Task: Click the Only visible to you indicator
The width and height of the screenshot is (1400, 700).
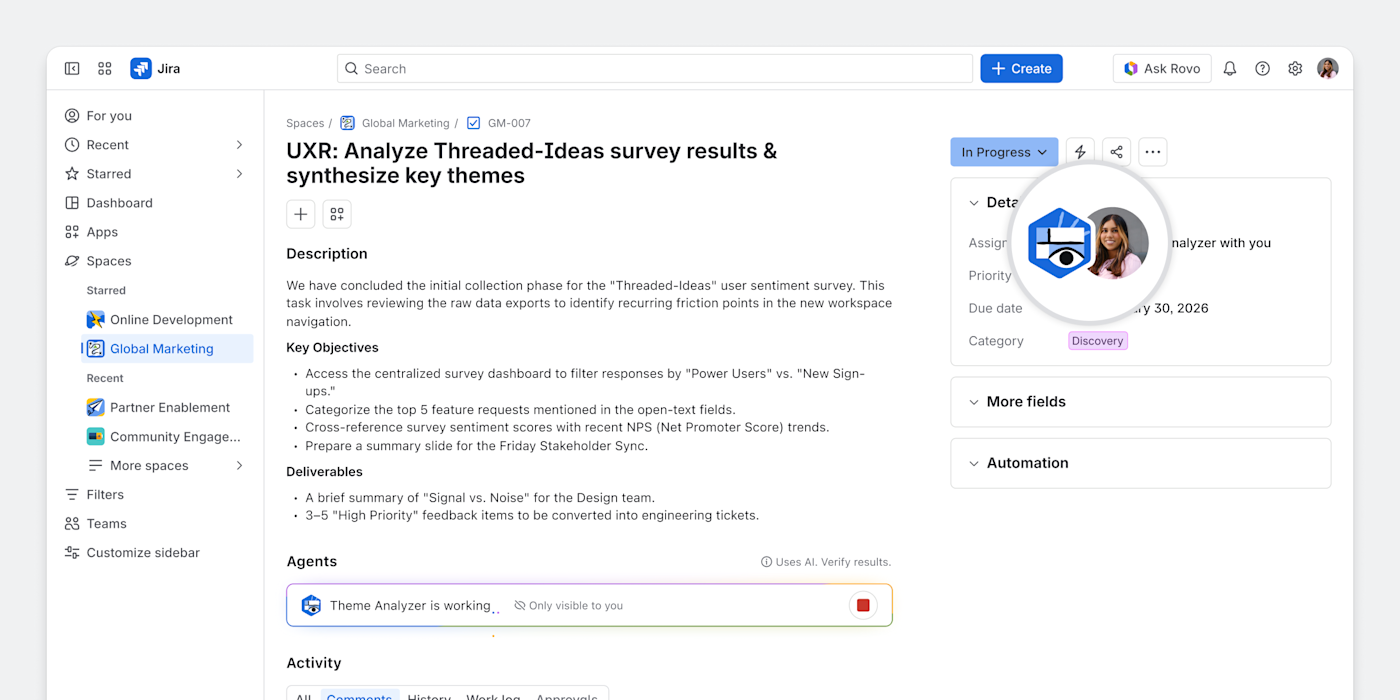Action: pos(568,605)
